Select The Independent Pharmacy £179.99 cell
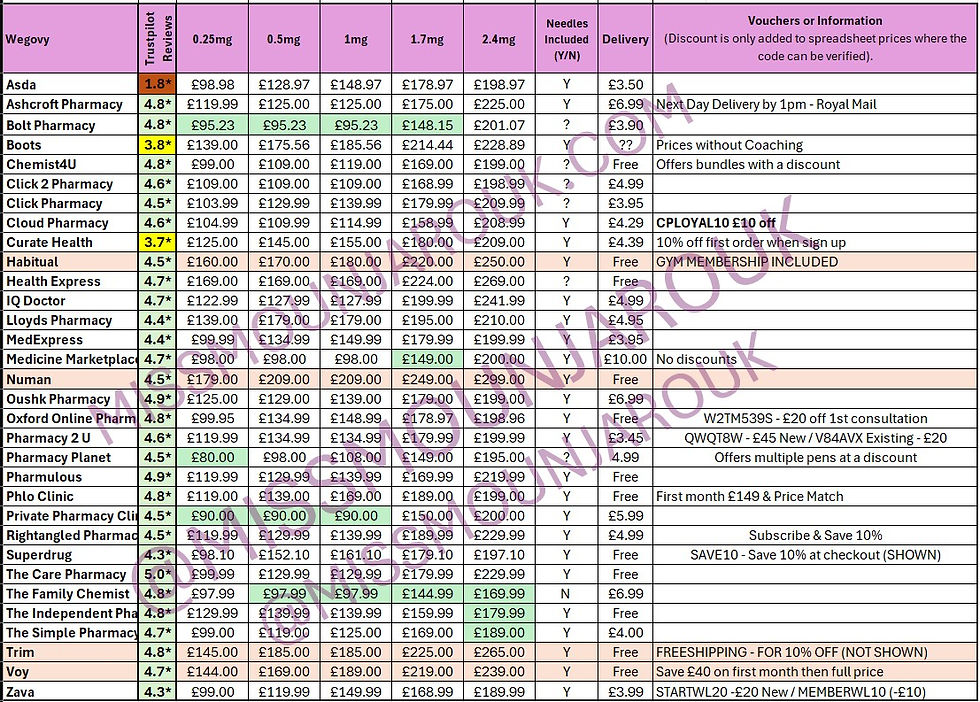This screenshot has height=702, width=980. [499, 613]
